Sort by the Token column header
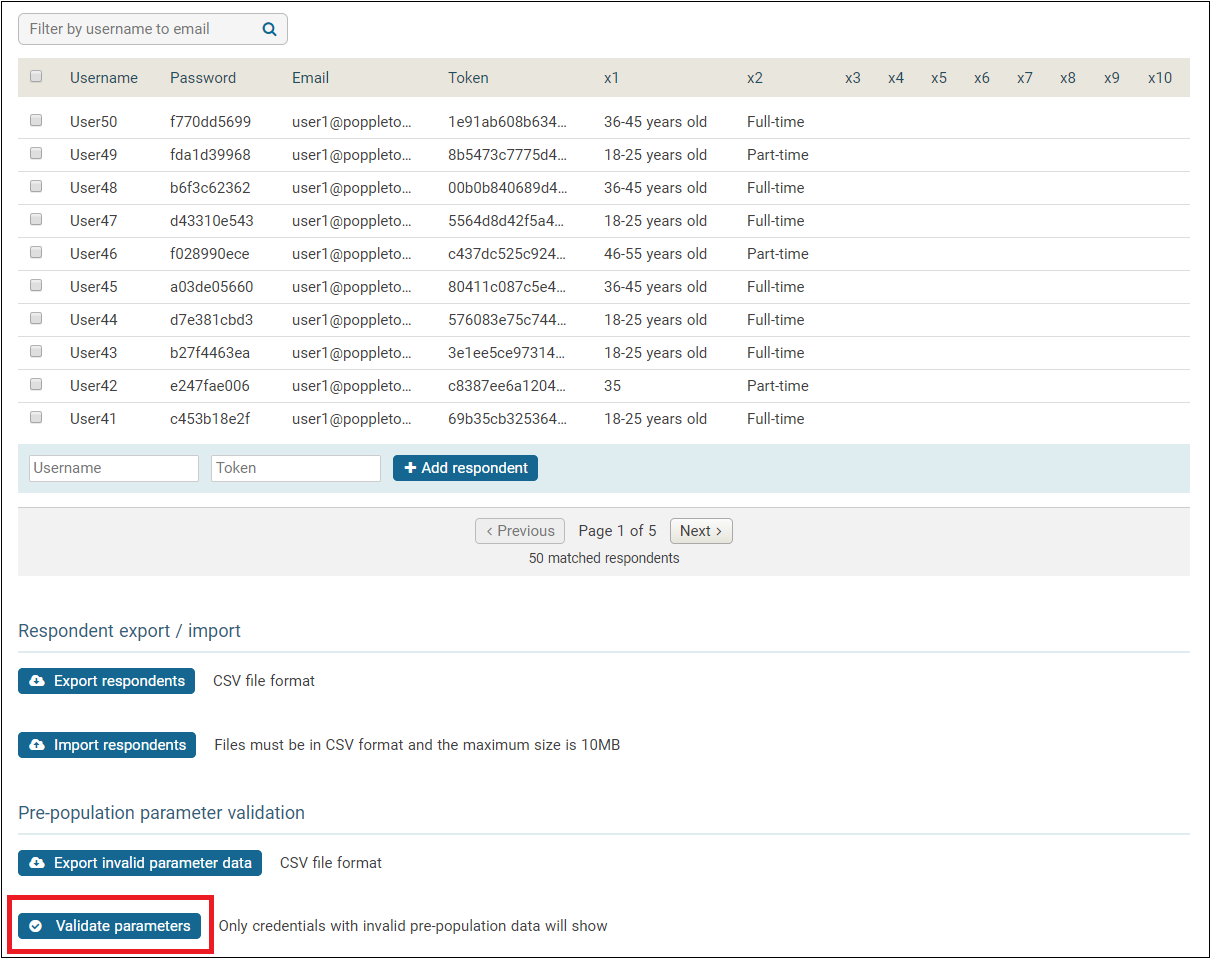Screen dimensions: 1211x958 pos(468,78)
